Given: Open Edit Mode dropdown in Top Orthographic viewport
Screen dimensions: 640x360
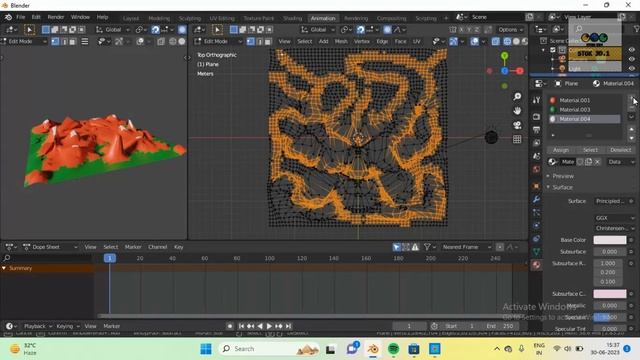Looking at the screenshot, I should tap(218, 41).
